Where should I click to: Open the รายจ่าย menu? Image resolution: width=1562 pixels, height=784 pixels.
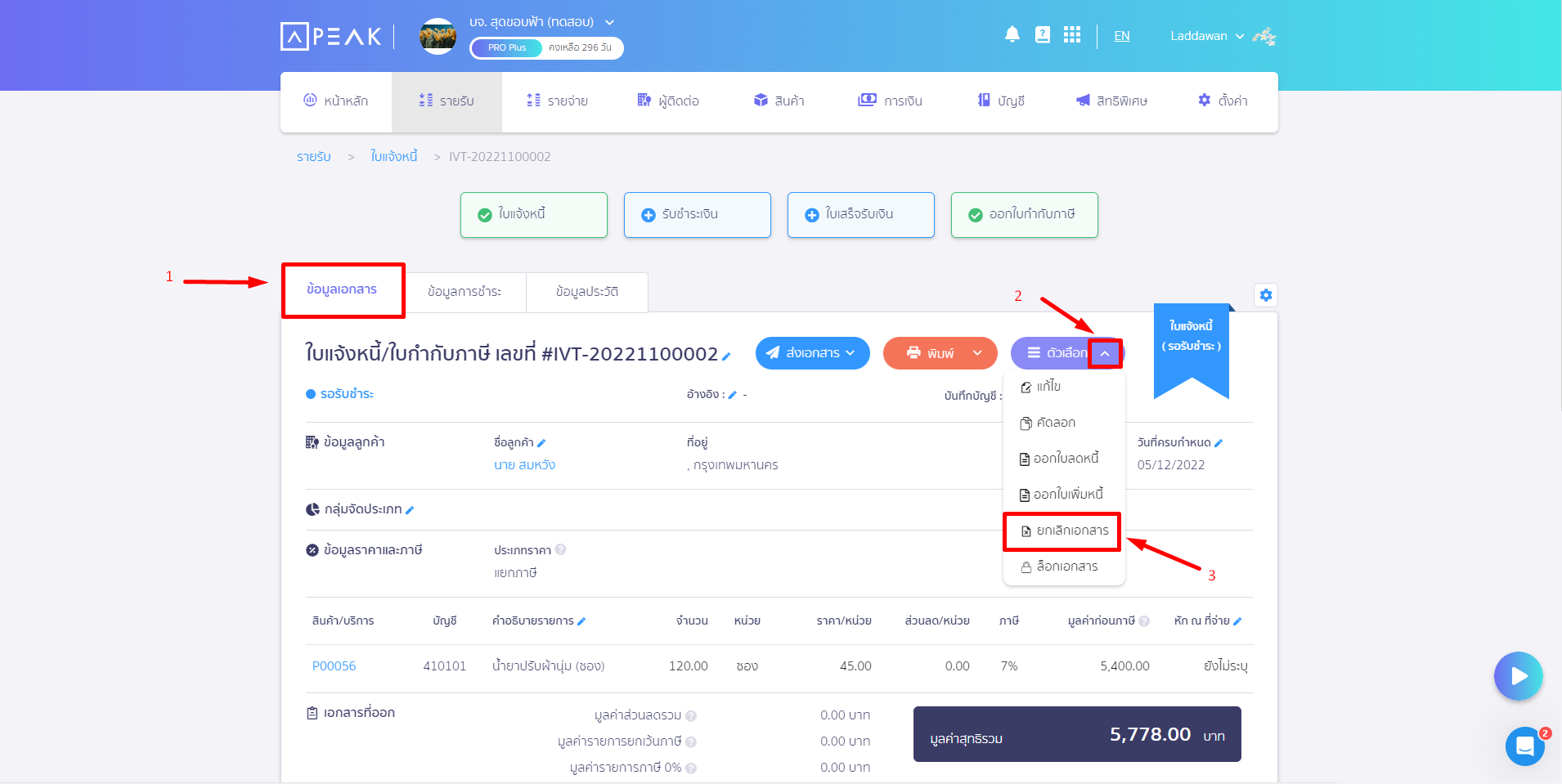pyautogui.click(x=557, y=101)
